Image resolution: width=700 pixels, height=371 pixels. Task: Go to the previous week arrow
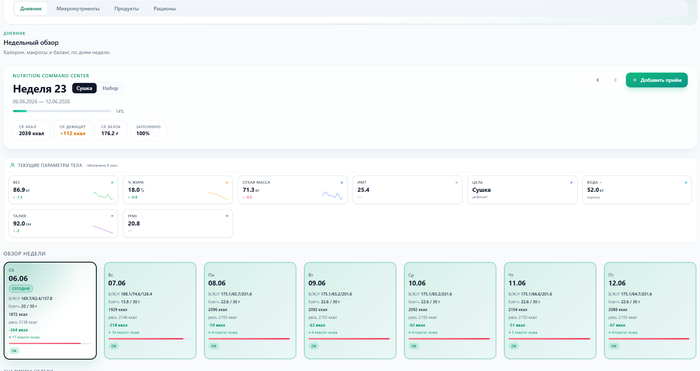click(598, 80)
